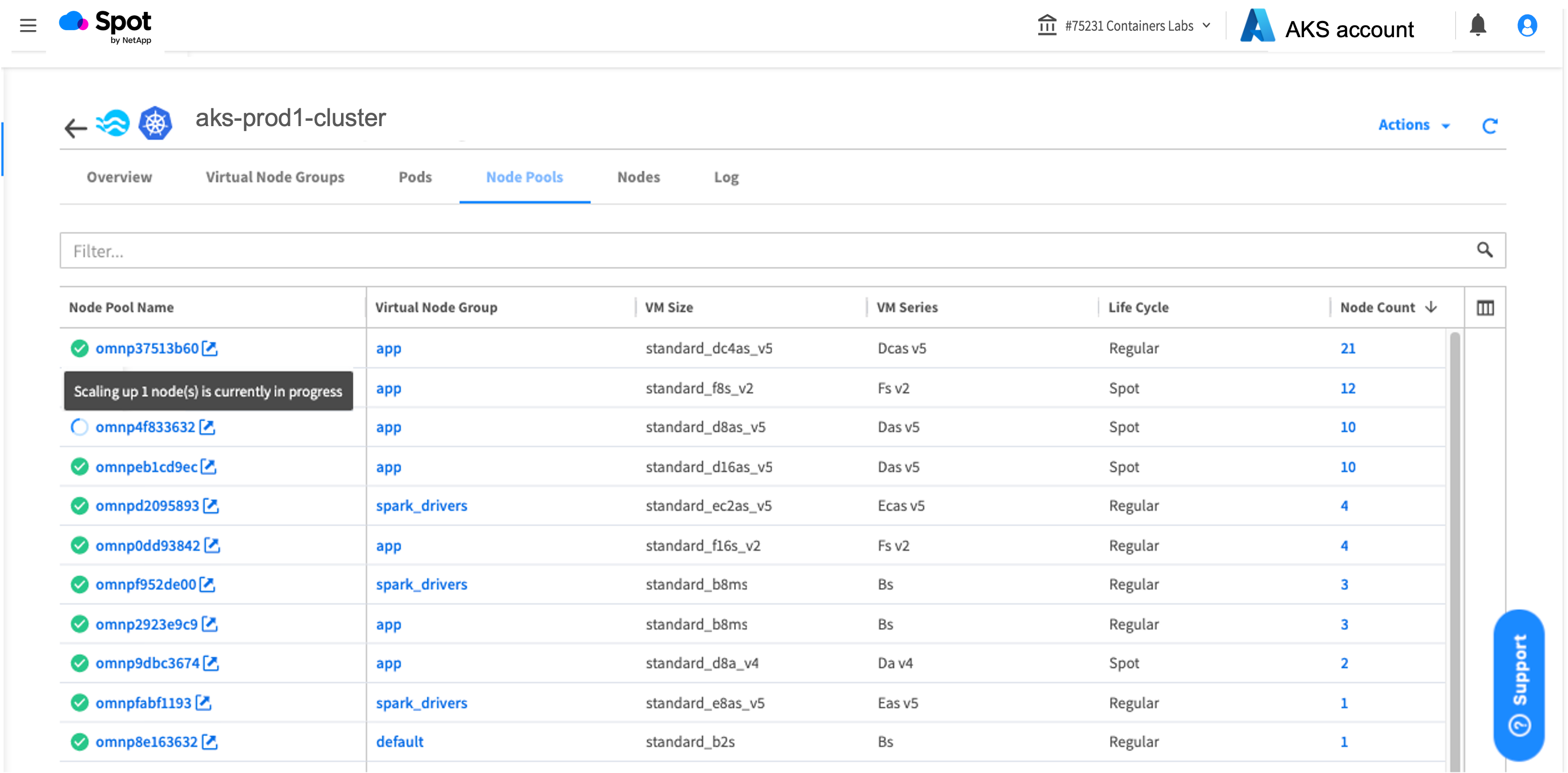Click the Kubernetes helm icon for aks-prod1-cluster
Screen dimensions: 1568x773
[x=155, y=121]
